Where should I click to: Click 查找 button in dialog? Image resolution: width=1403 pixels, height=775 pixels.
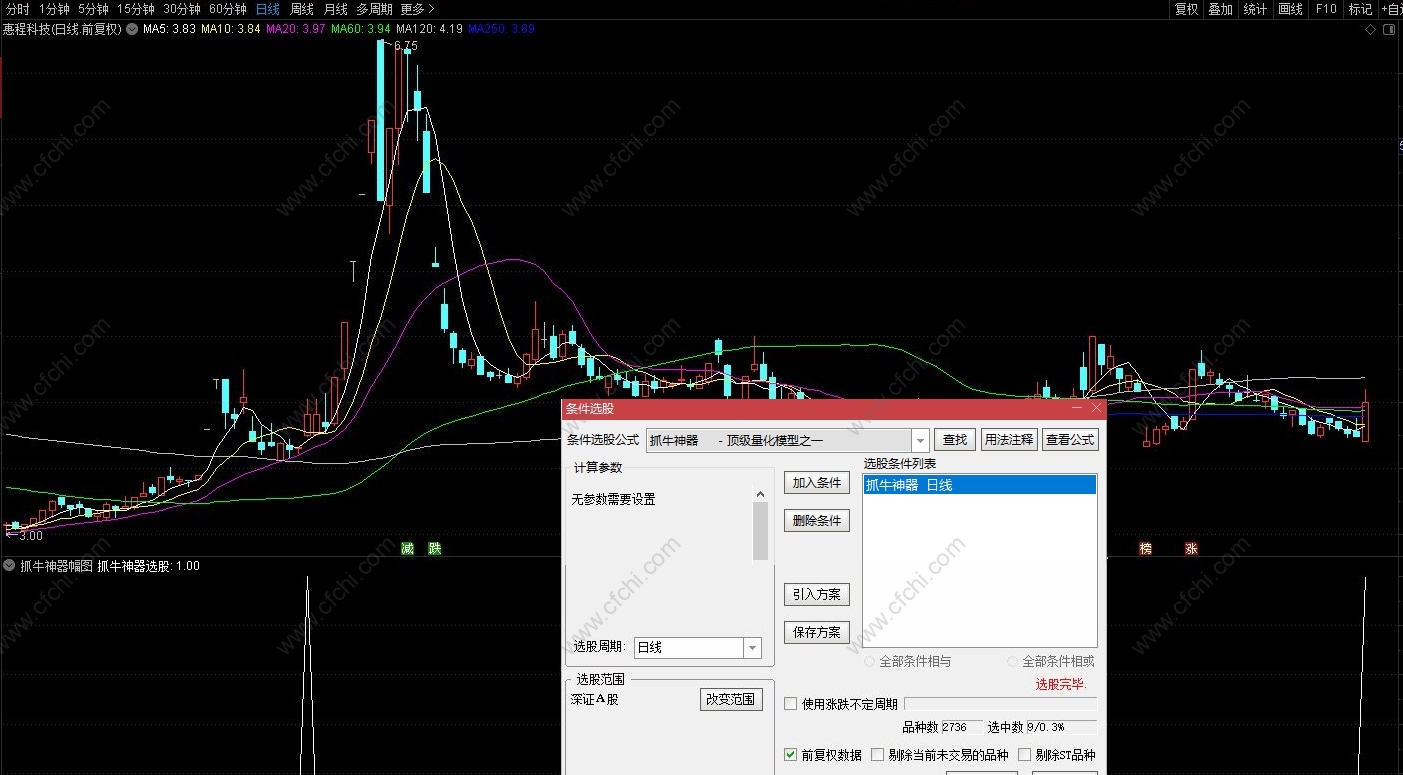pyautogui.click(x=955, y=440)
